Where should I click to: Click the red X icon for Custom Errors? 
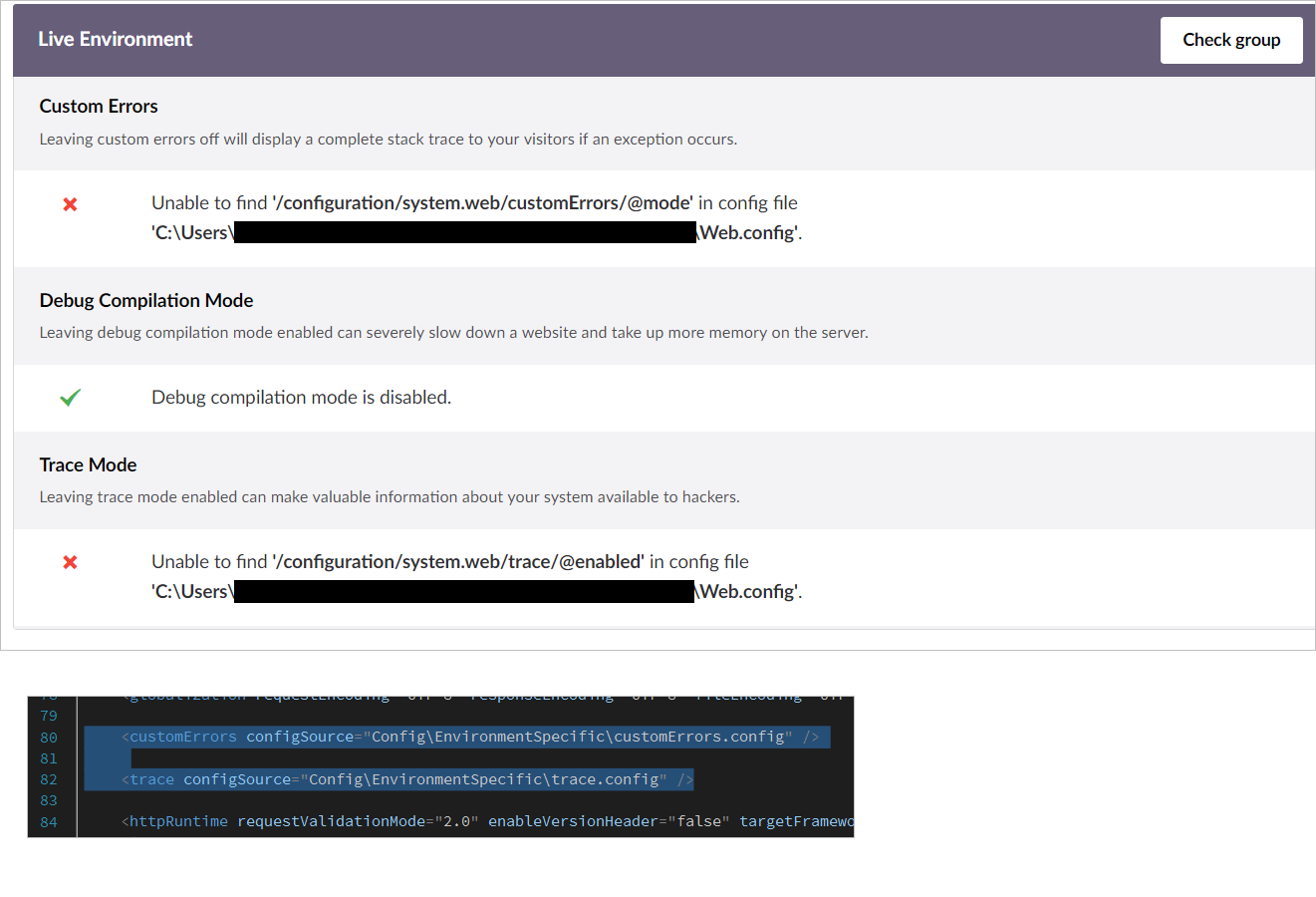click(x=70, y=204)
